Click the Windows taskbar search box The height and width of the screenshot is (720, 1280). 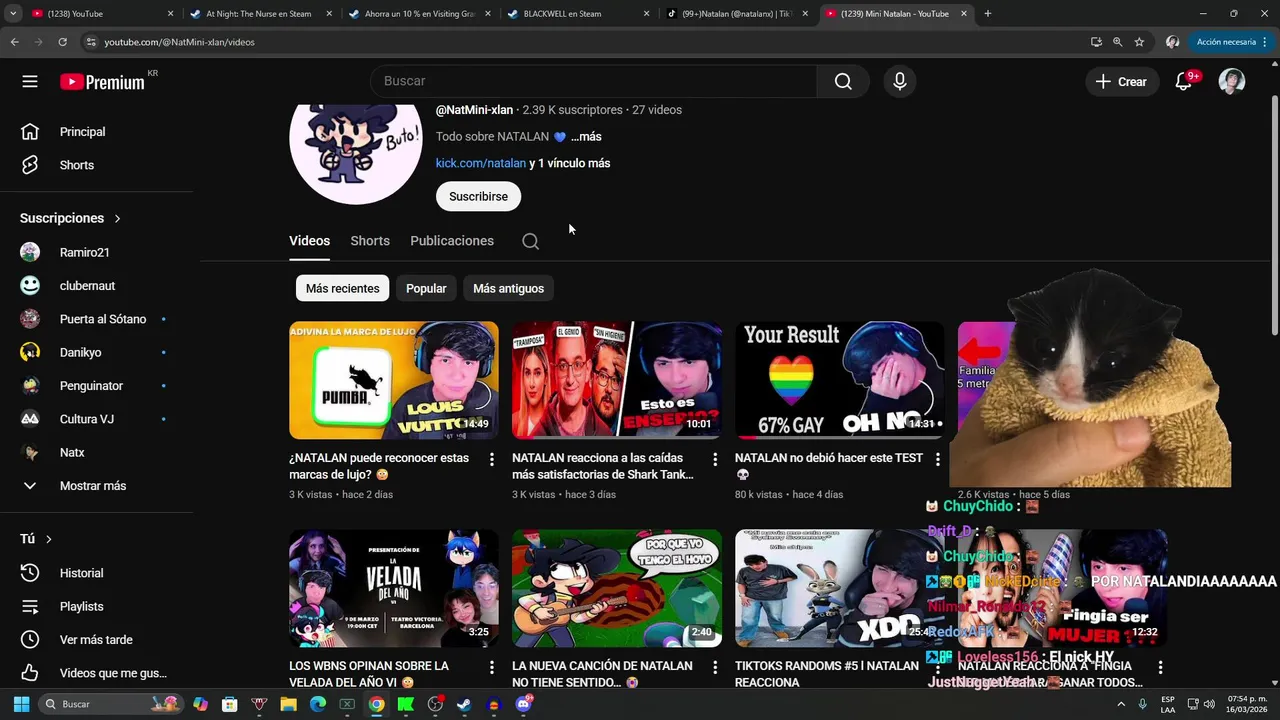tap(110, 704)
